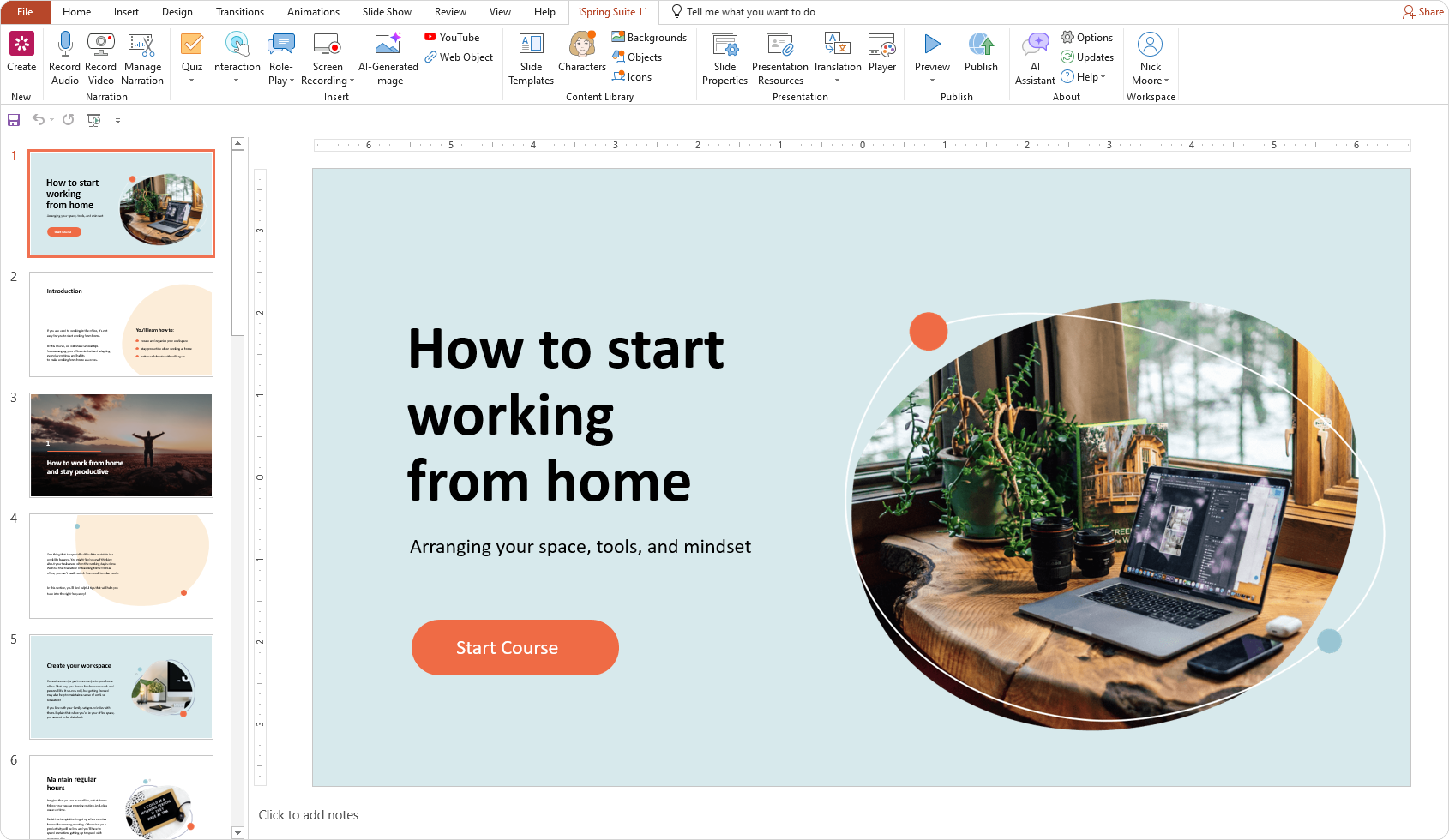
Task: Click the notes field to add notes
Action: (308, 815)
